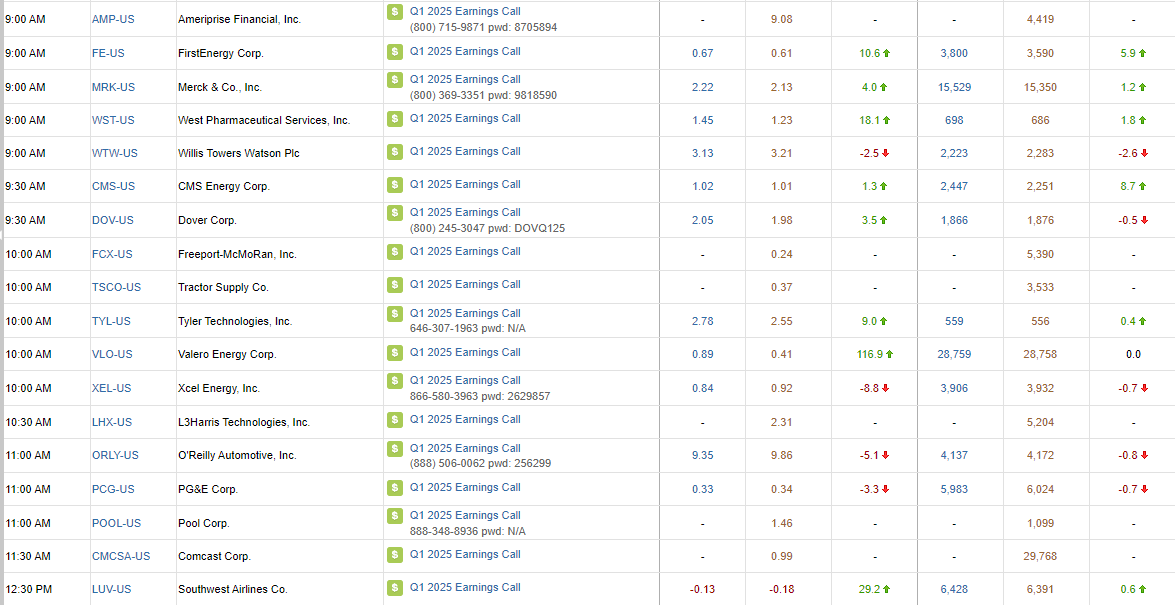This screenshot has width=1175, height=605.
Task: Open the WST-US ticker link
Action: 113,120
